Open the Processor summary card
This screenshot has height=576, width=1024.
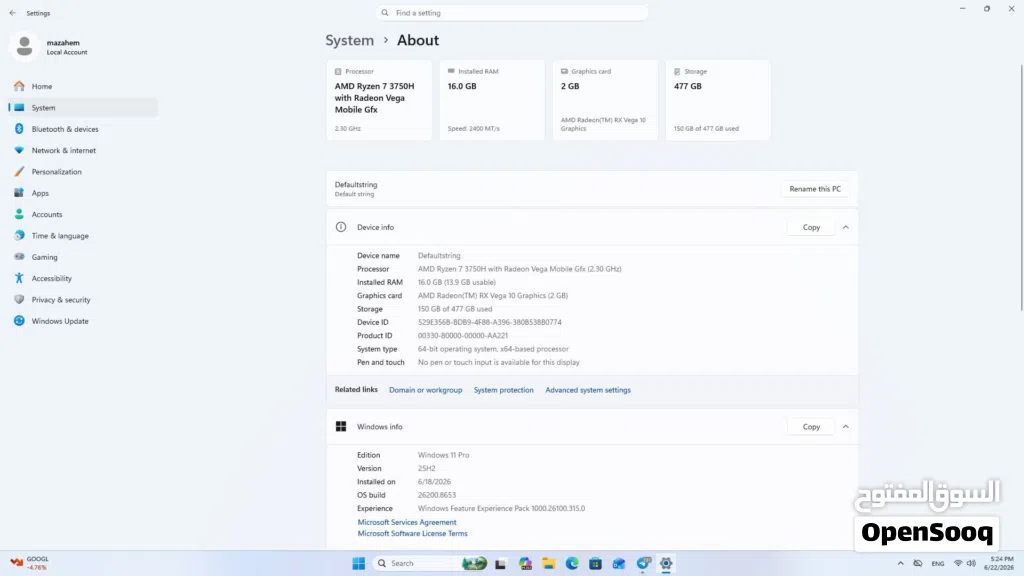click(x=379, y=100)
